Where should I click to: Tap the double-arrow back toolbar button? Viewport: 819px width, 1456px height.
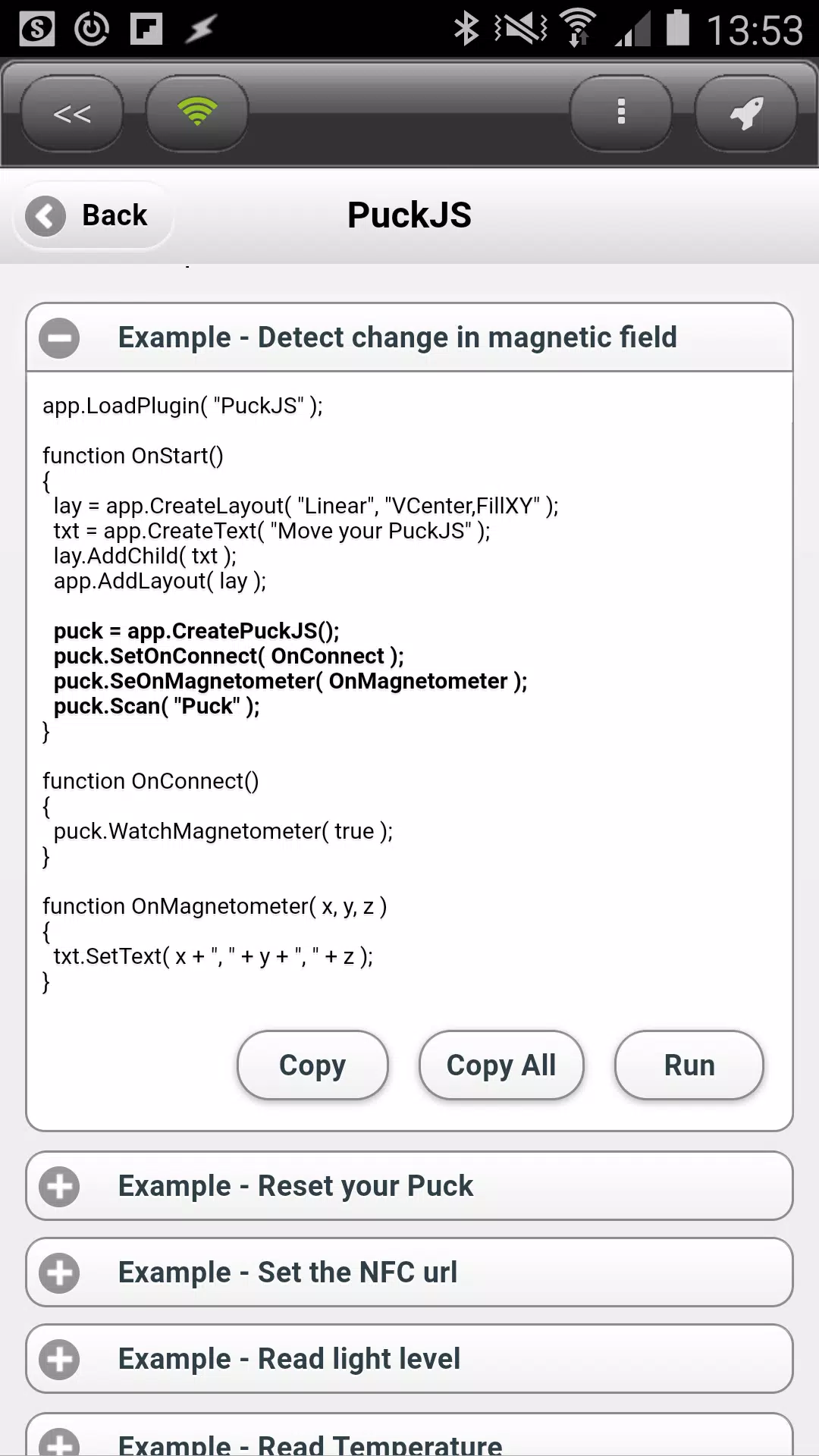72,113
